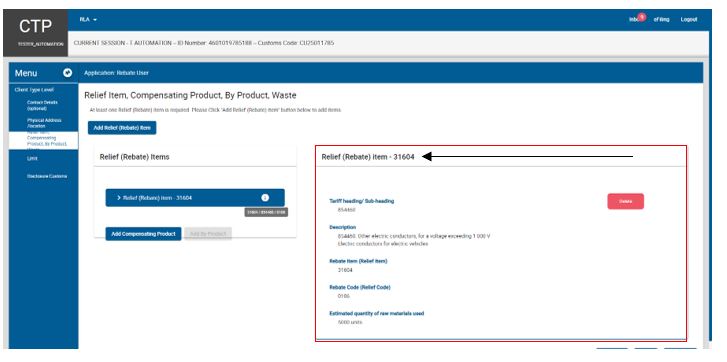Click the Rebate Item (Relief Item) label
This screenshot has width=727, height=362.
coord(358,261)
